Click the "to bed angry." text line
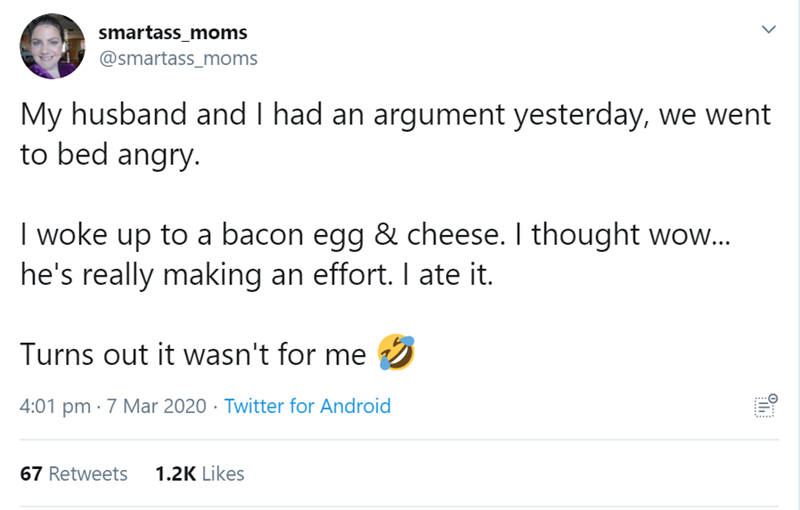 click(x=102, y=155)
